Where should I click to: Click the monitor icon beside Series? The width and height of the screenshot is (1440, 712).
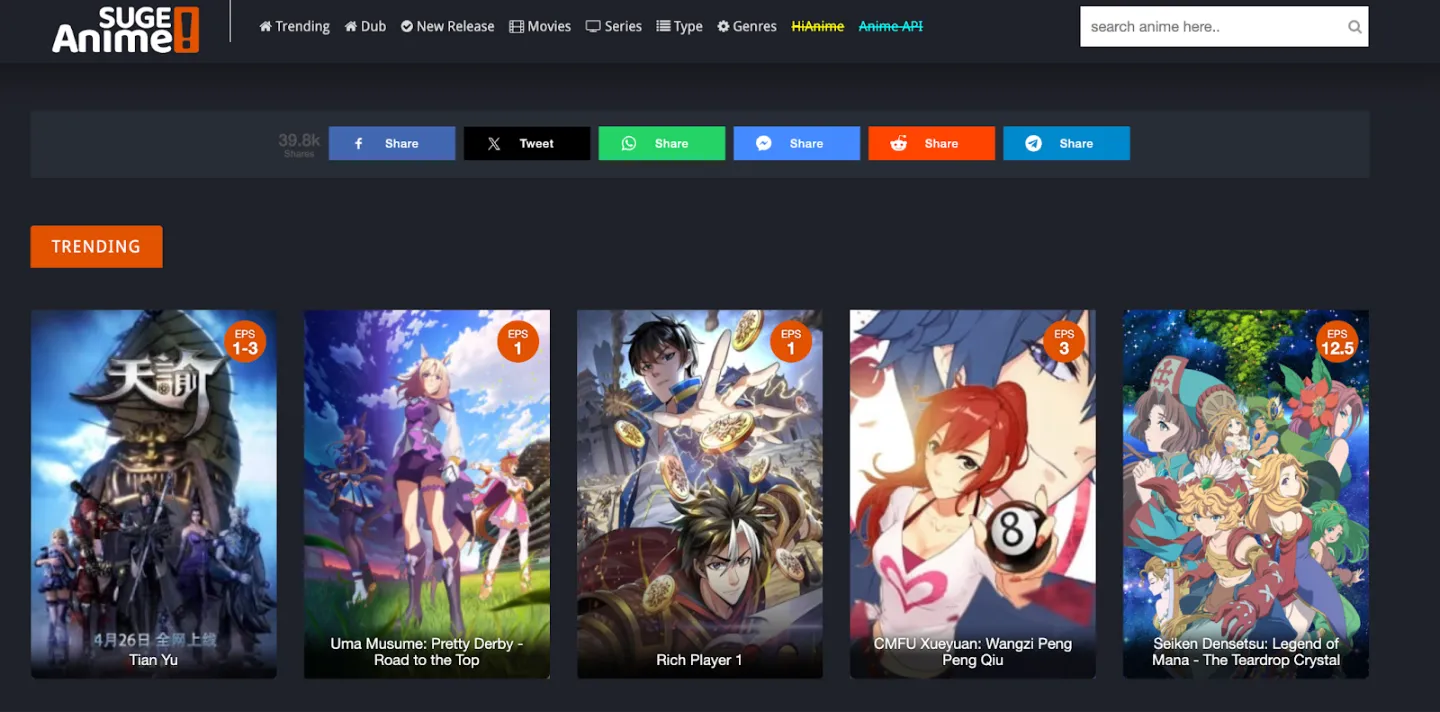click(593, 26)
